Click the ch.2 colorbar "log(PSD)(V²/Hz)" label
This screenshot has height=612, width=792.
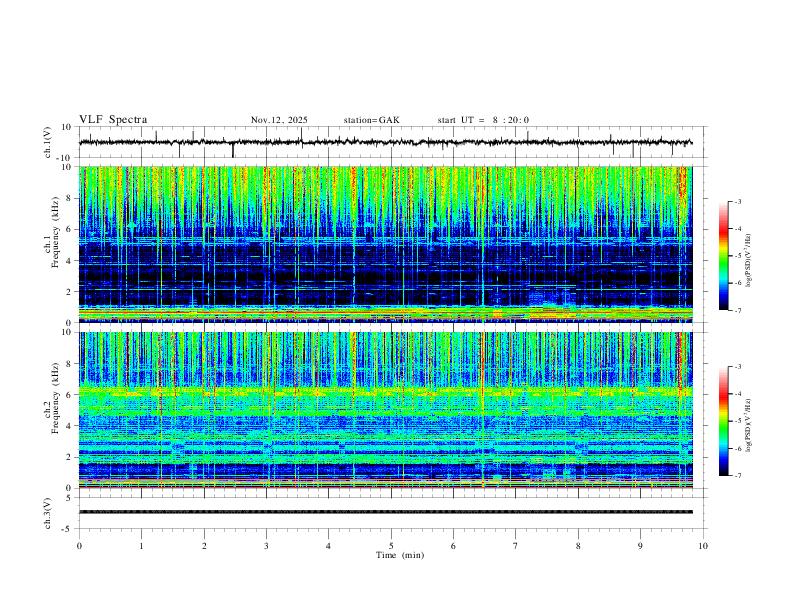tap(748, 426)
